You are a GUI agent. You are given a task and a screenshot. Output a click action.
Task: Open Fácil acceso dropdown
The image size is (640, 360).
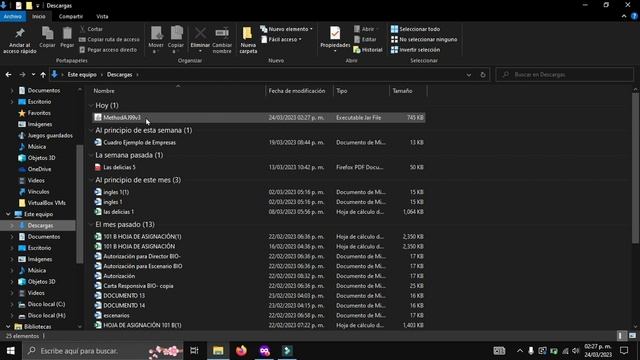282,40
